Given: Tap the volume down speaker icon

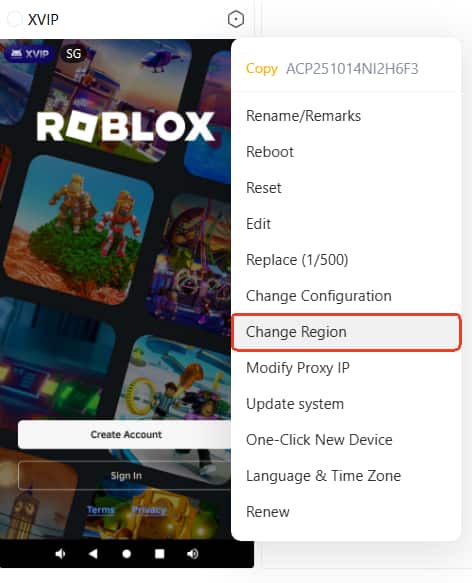Looking at the screenshot, I should pyautogui.click(x=60, y=554).
